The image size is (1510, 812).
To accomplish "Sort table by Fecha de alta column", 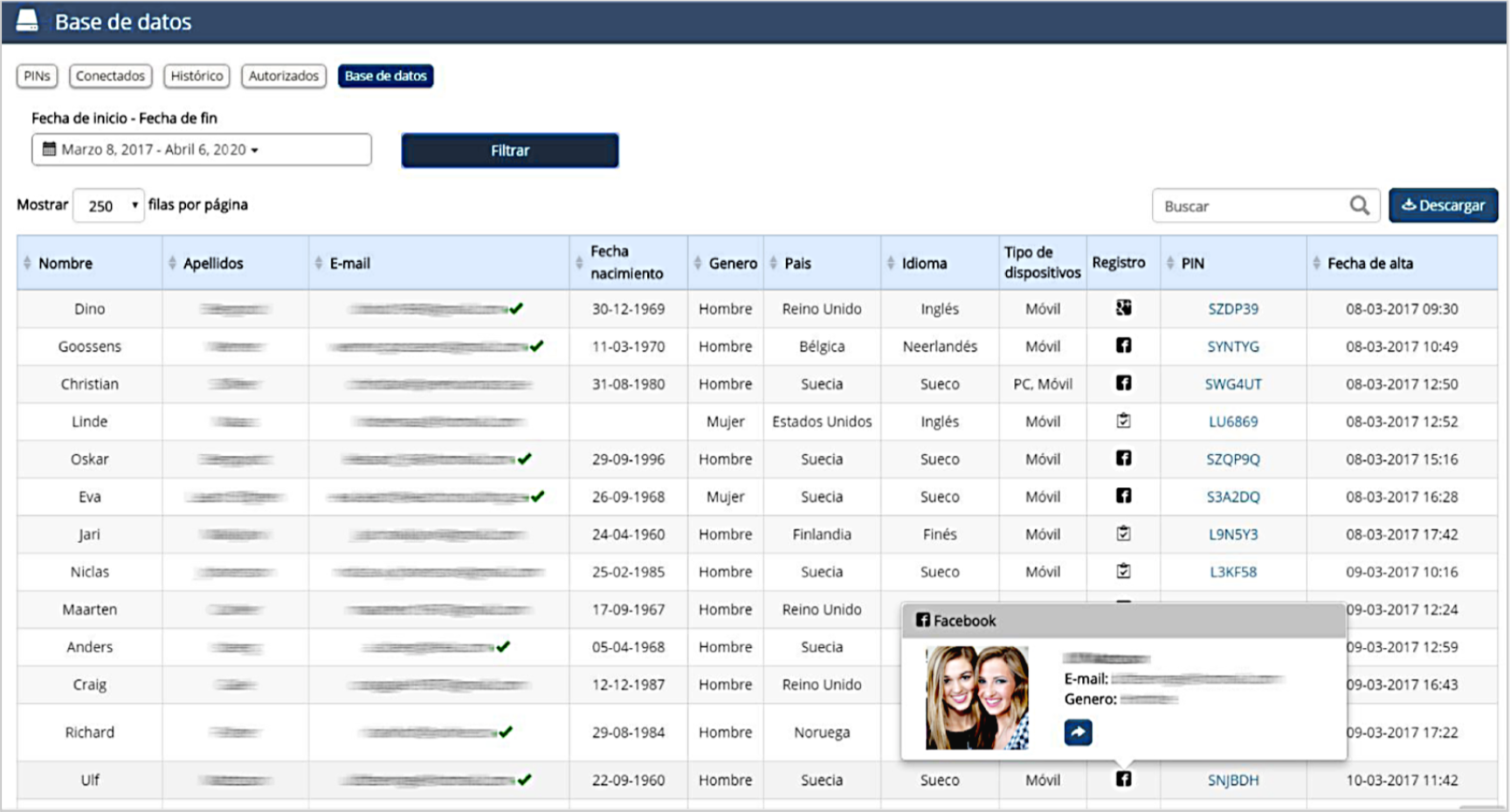I will (x=1369, y=263).
